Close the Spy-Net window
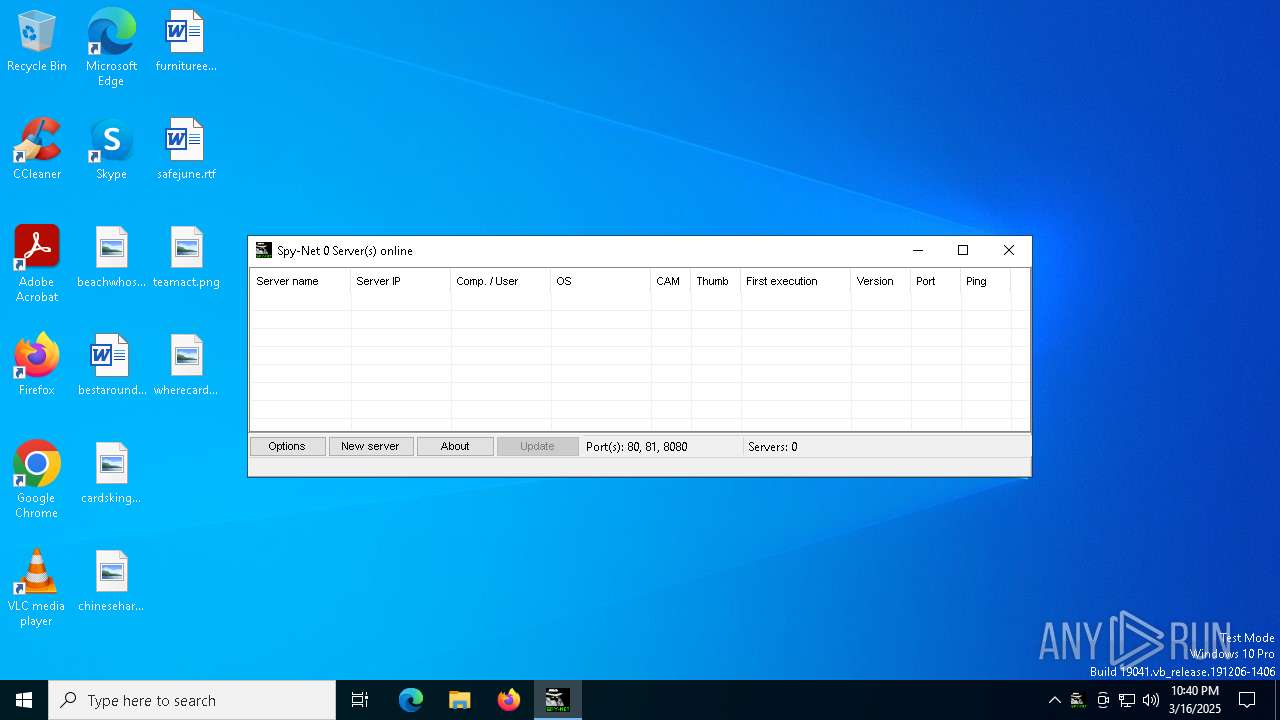The height and width of the screenshot is (720, 1280). coord(1008,251)
